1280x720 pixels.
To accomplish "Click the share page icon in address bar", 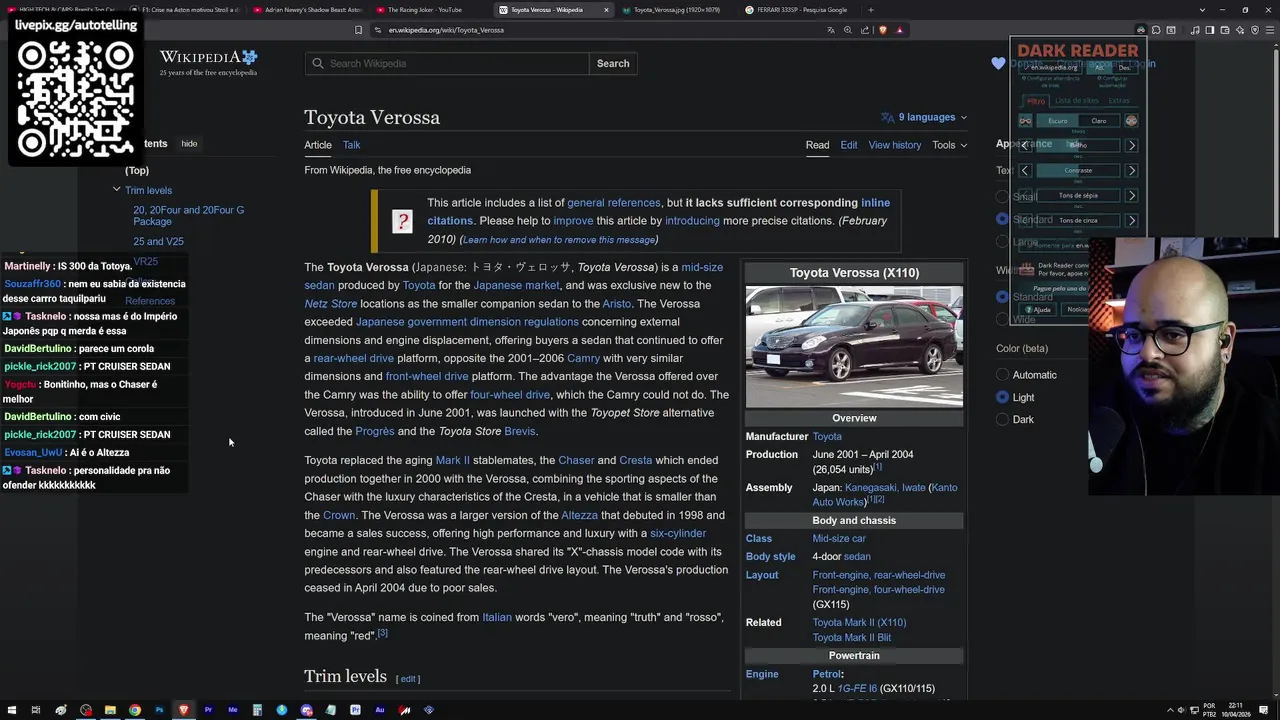I will click(x=865, y=30).
